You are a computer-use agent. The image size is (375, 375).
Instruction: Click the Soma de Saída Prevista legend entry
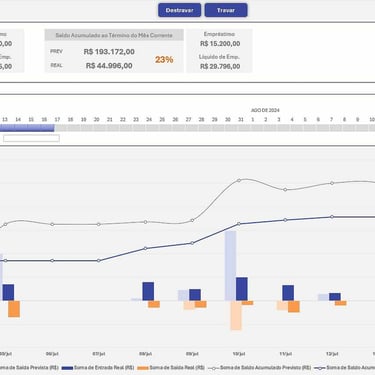pyautogui.click(x=29, y=368)
